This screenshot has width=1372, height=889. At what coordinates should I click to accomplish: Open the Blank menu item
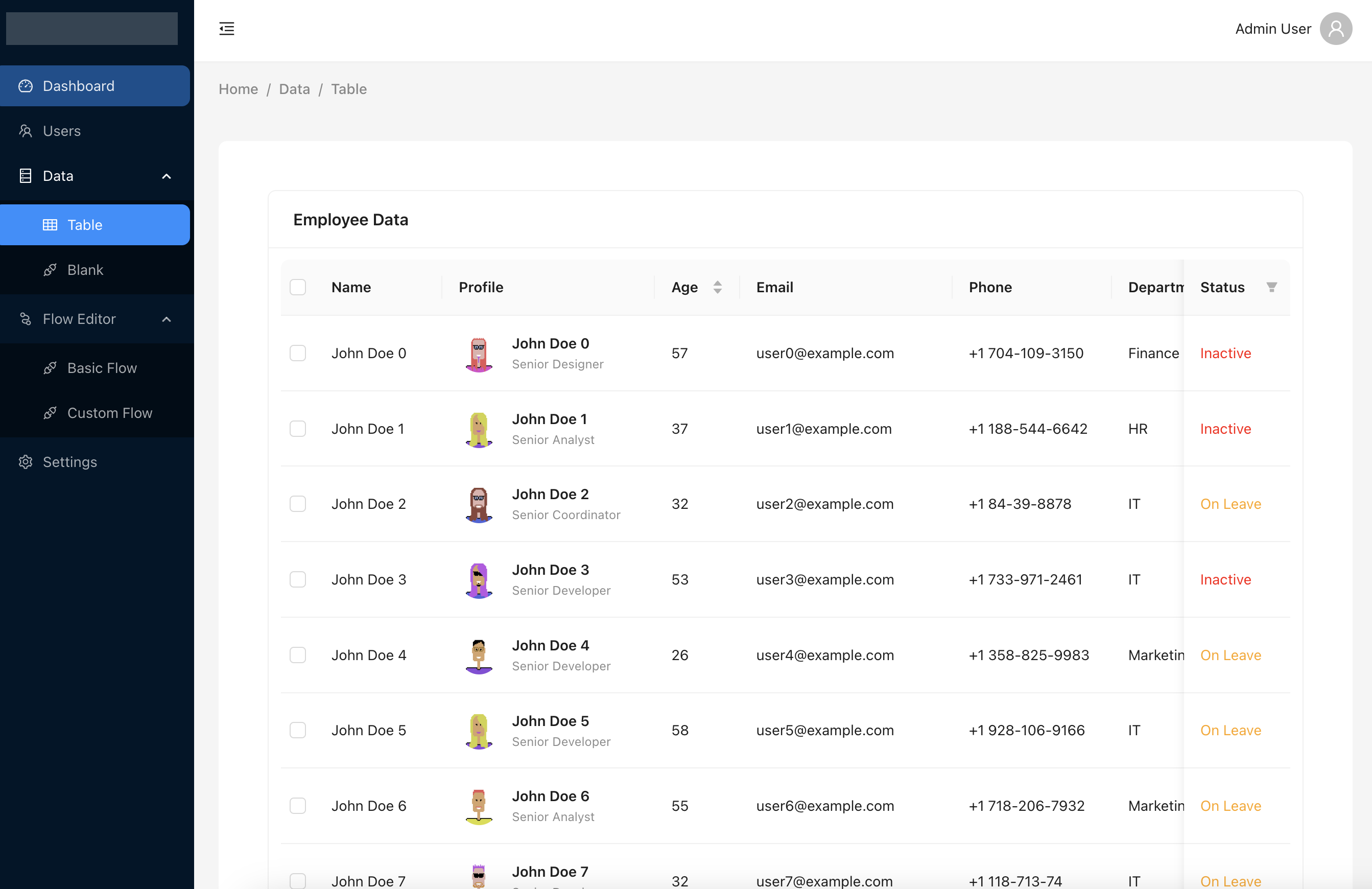[85, 270]
